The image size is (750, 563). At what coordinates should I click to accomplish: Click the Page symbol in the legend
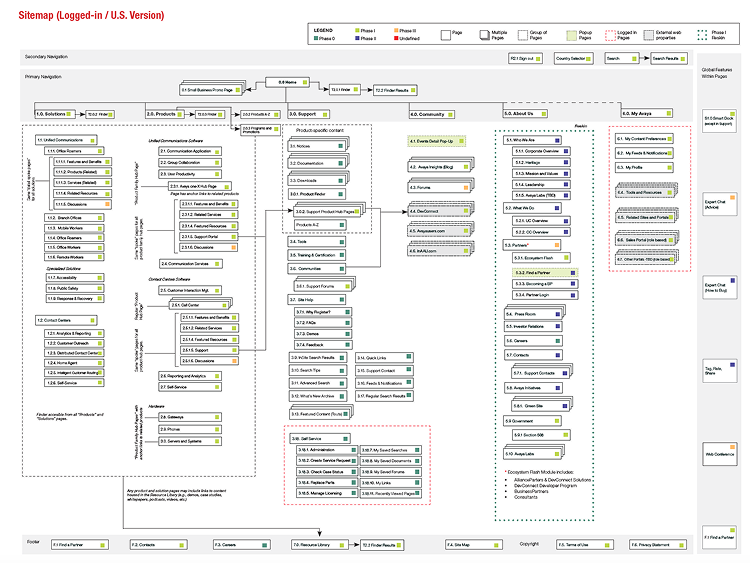(x=445, y=34)
